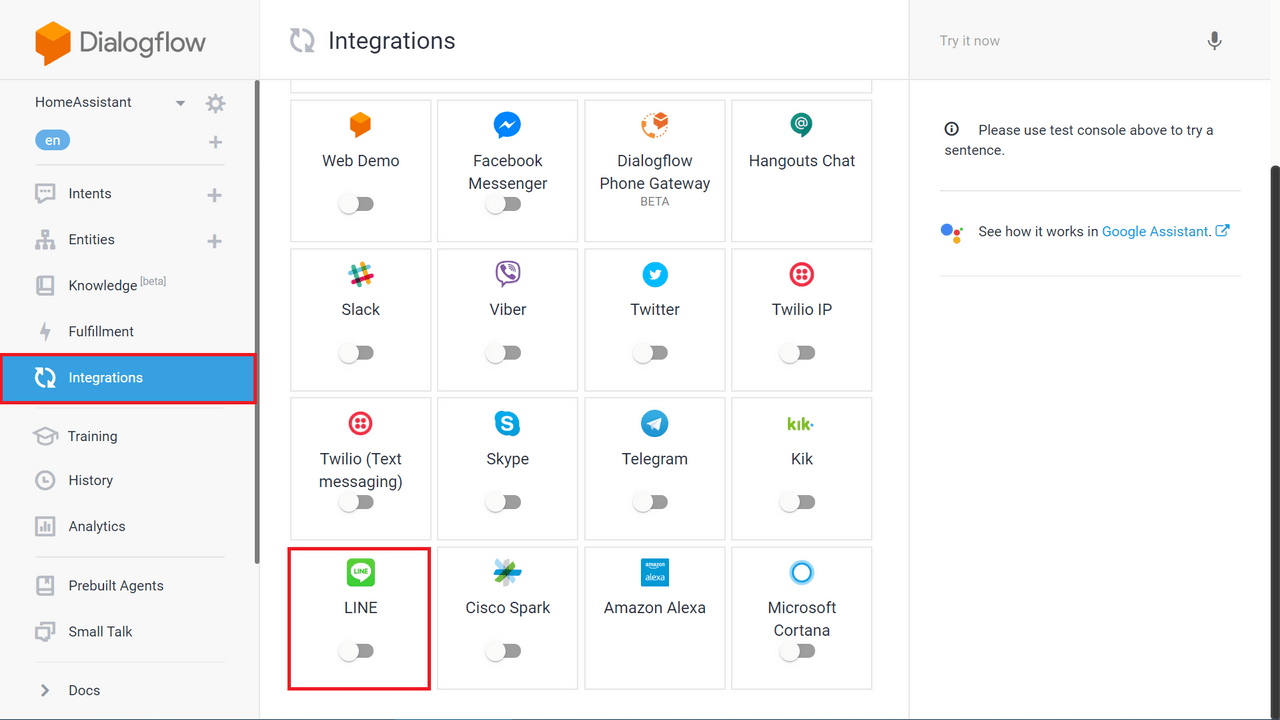Turn on the Slack integration switch
Image resolution: width=1280 pixels, height=720 pixels.
click(356, 353)
